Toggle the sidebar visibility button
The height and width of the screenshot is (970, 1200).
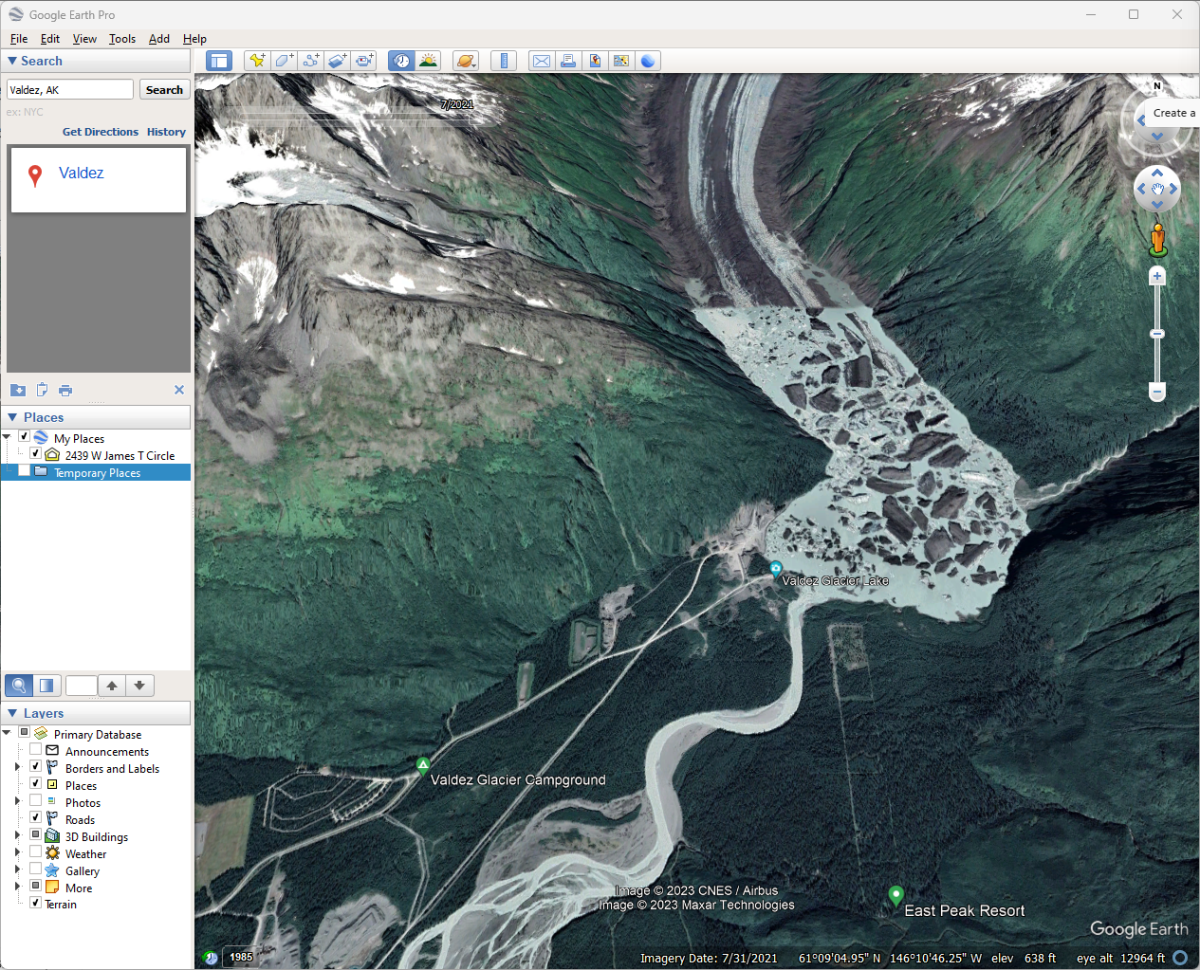click(218, 61)
